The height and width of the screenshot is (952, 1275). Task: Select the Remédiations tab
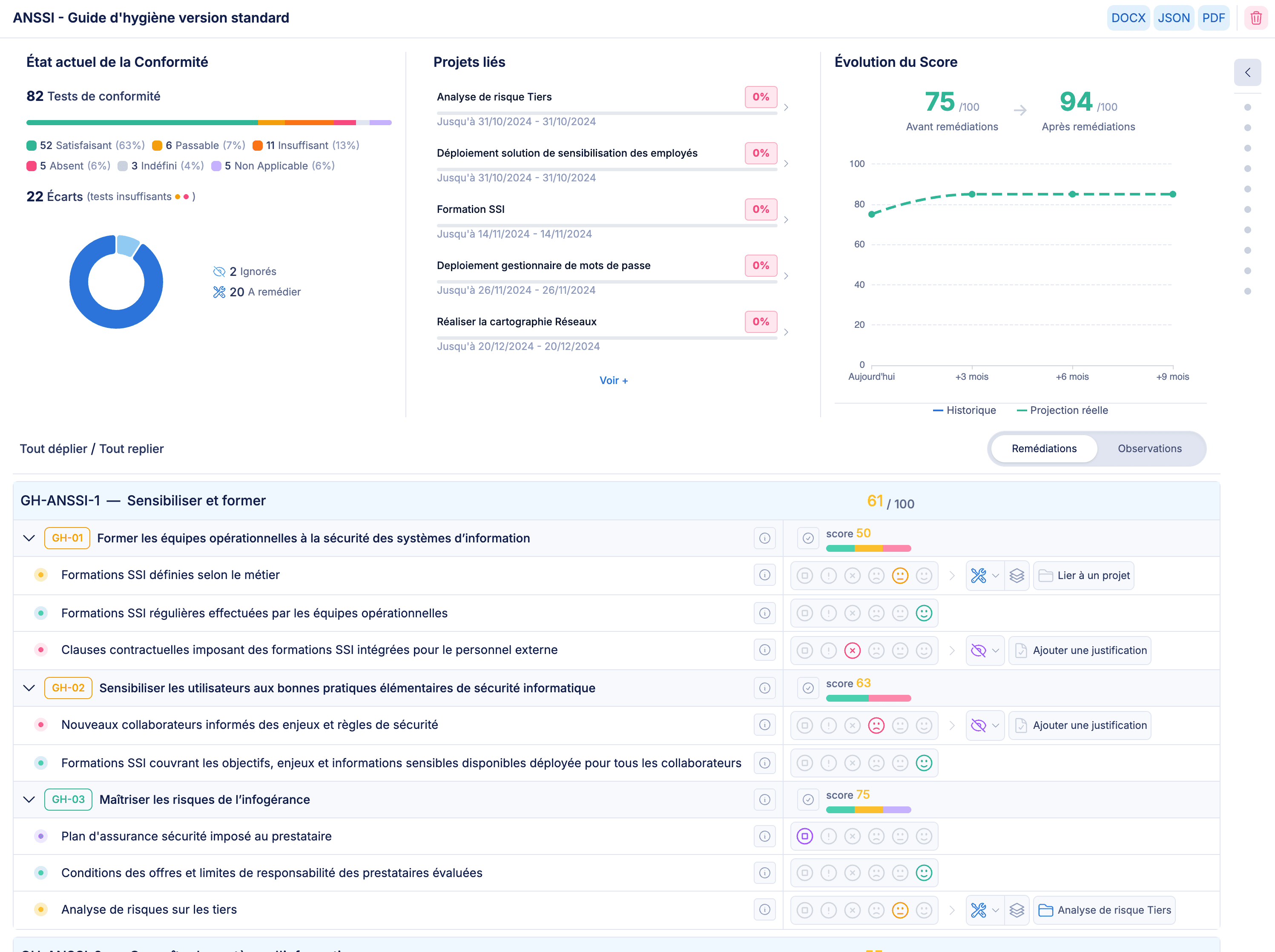[1045, 448]
